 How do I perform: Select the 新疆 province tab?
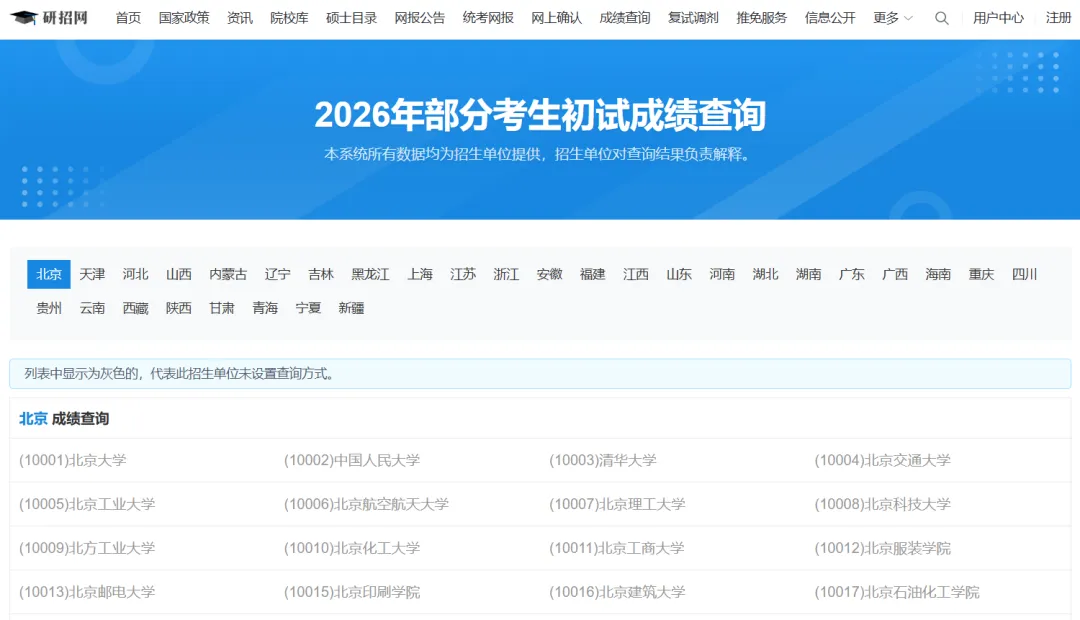click(x=351, y=308)
